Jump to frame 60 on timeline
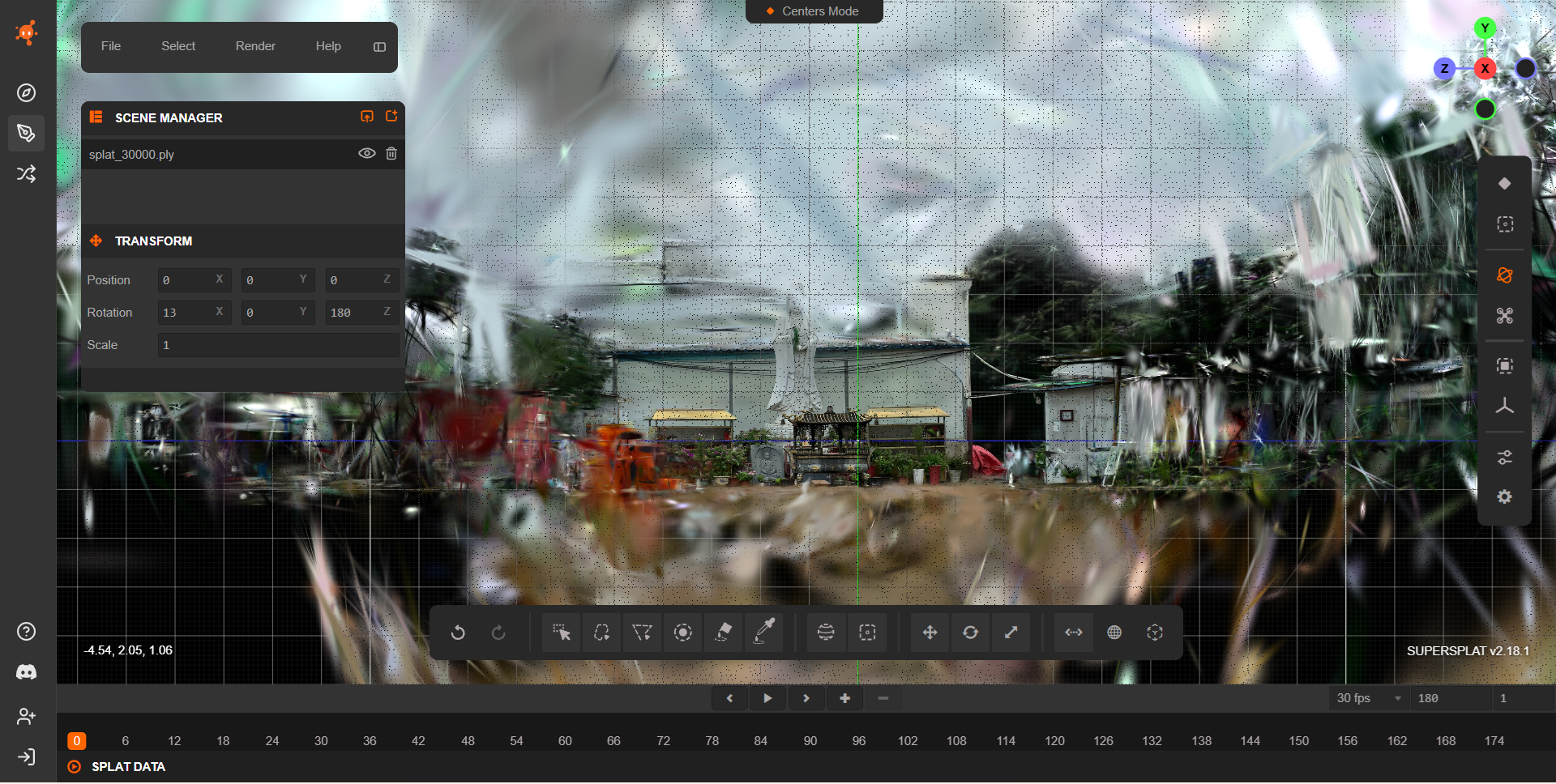The height and width of the screenshot is (784, 1556). tap(565, 741)
